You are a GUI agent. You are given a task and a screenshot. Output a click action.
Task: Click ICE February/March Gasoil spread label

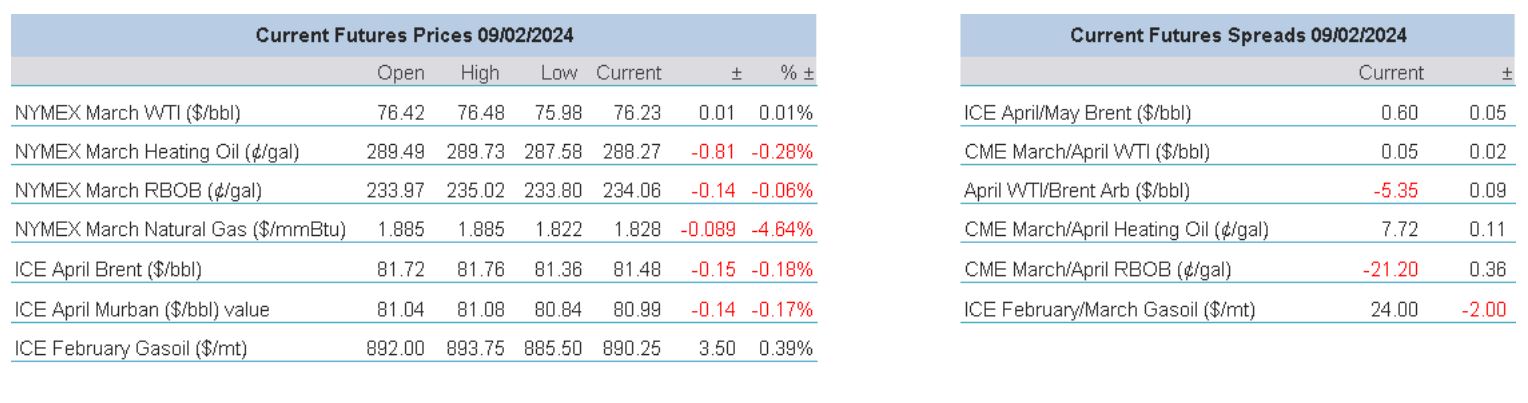tap(1109, 309)
